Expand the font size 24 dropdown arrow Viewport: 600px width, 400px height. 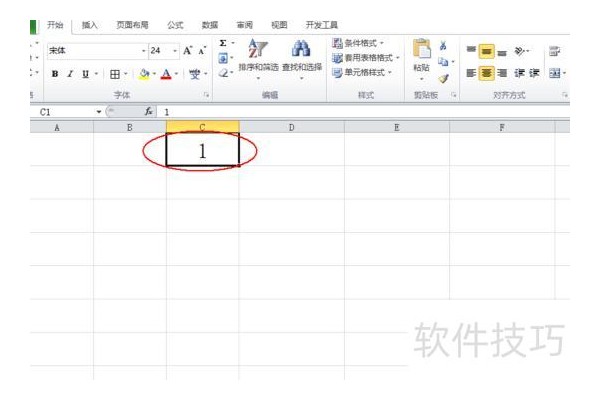(x=175, y=51)
